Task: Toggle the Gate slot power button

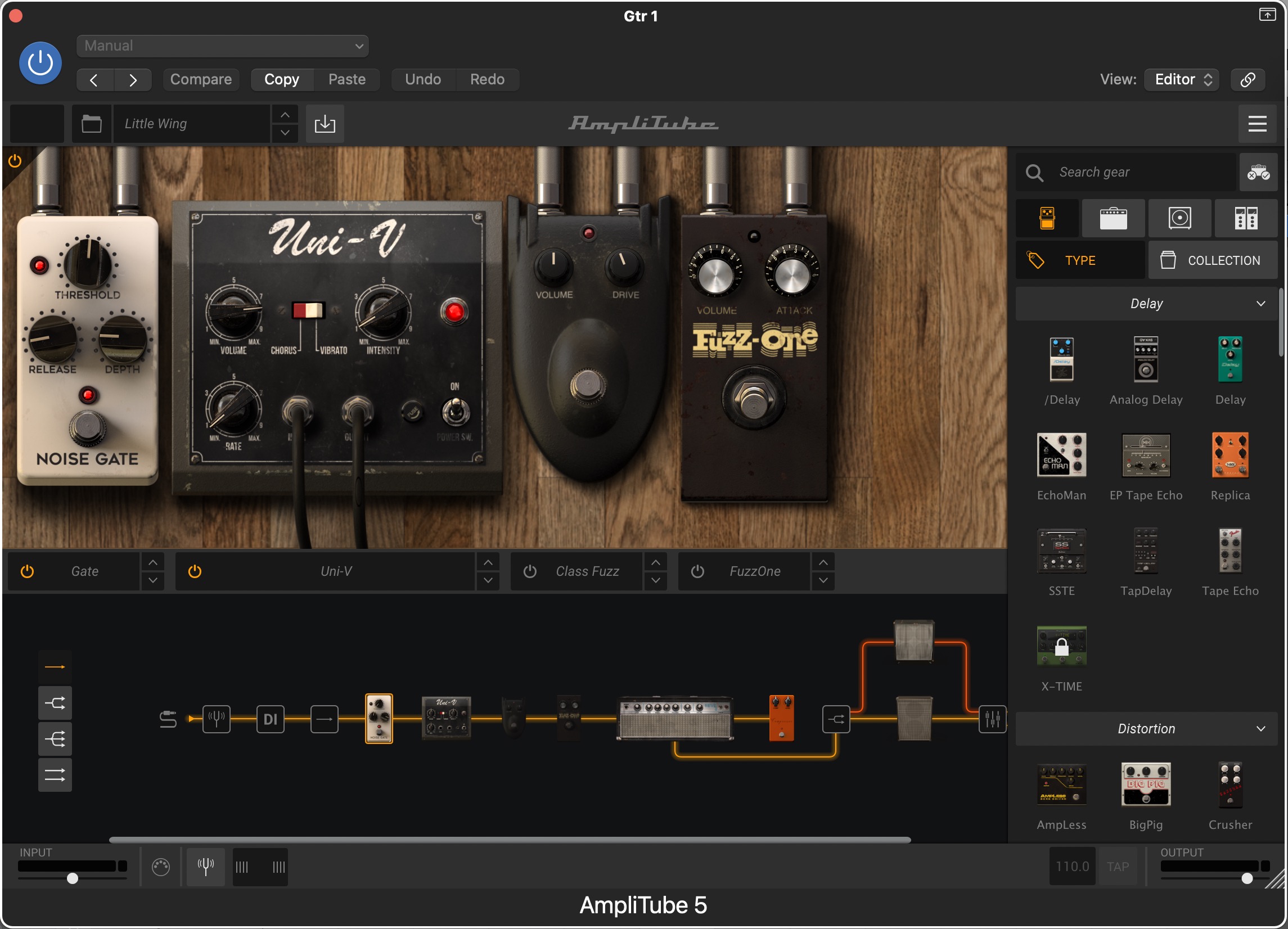Action: [x=27, y=571]
